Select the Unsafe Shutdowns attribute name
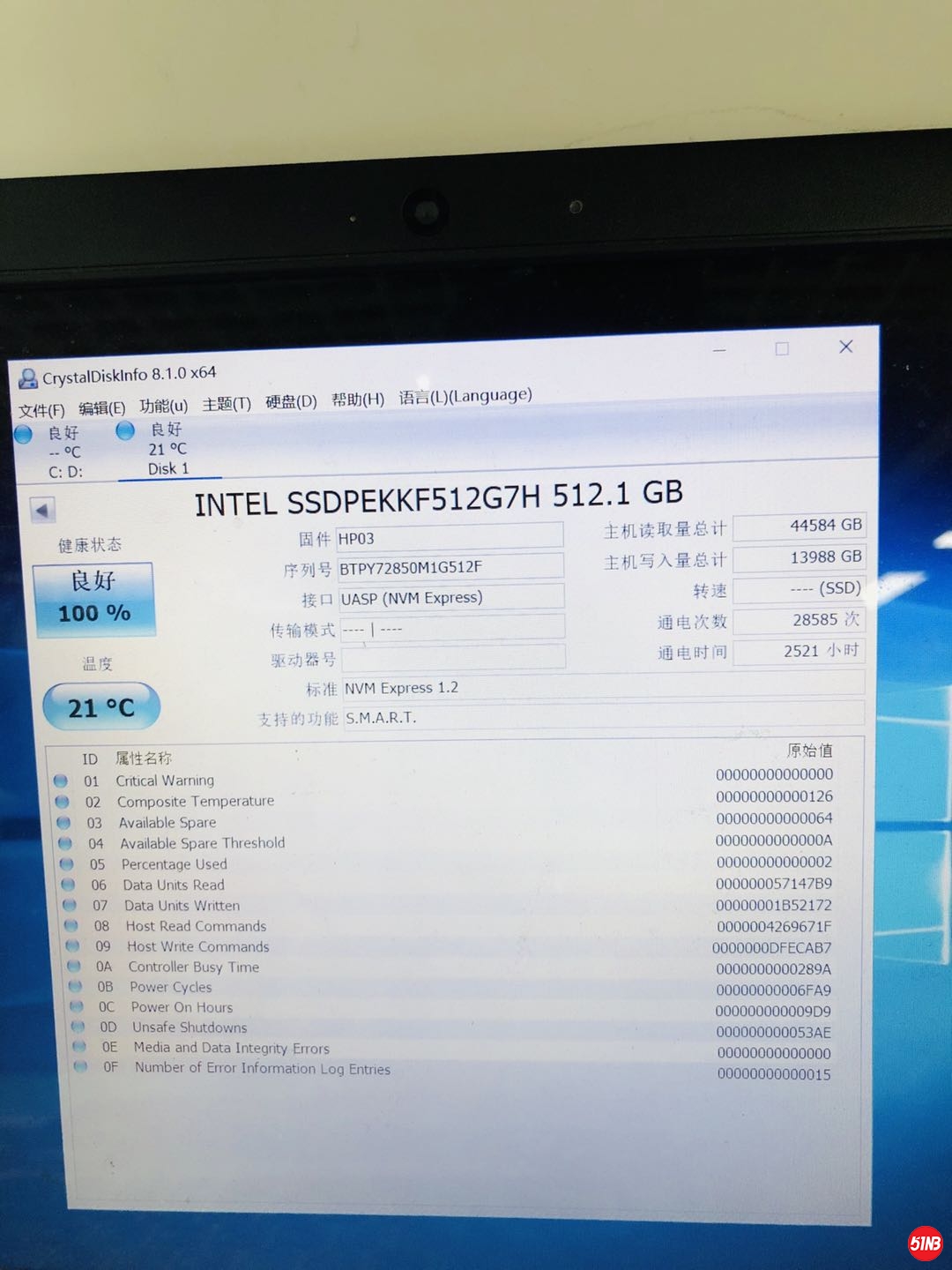Image resolution: width=952 pixels, height=1270 pixels. [x=190, y=1027]
